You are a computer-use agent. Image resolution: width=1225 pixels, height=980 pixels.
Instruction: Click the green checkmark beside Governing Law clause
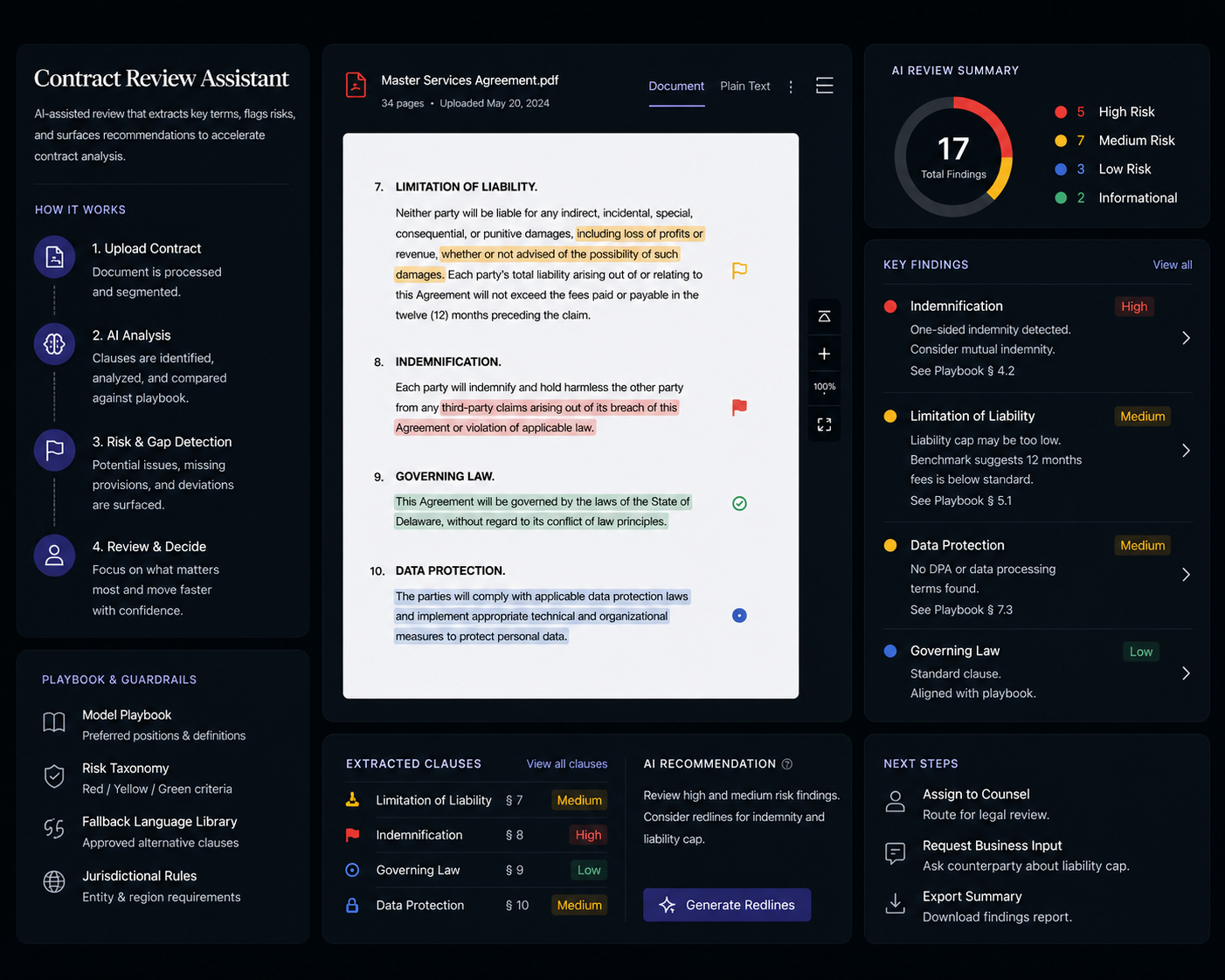(x=739, y=503)
